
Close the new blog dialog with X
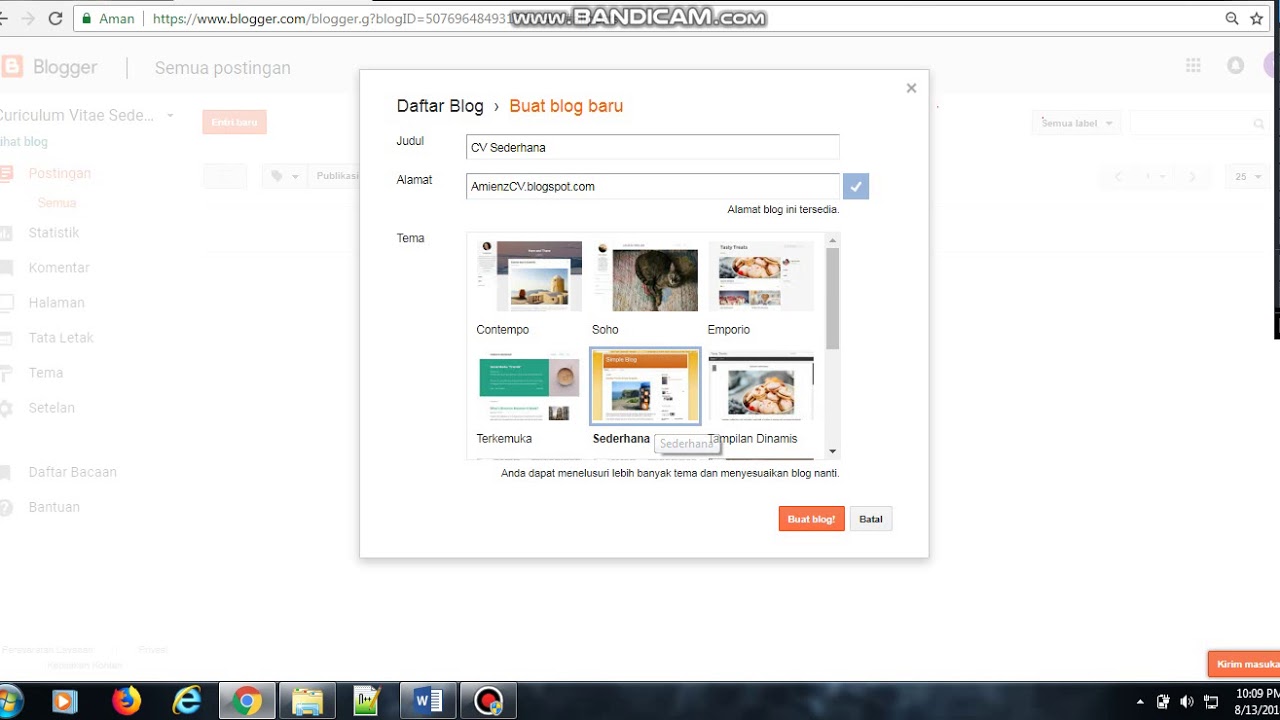(911, 88)
